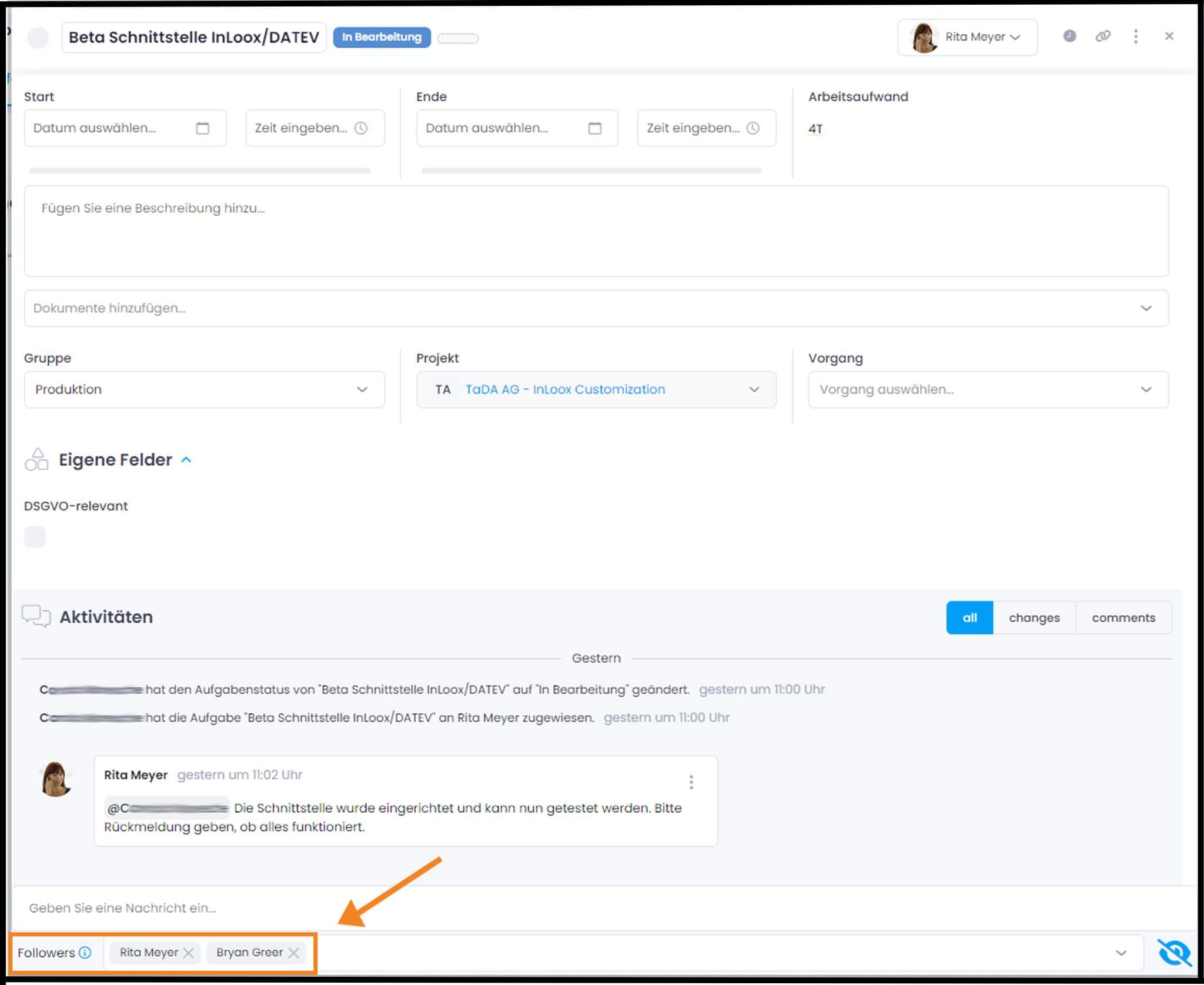Image resolution: width=1204 pixels, height=985 pixels.
Task: Open the In Bearbeitung status badge
Action: 382,37
